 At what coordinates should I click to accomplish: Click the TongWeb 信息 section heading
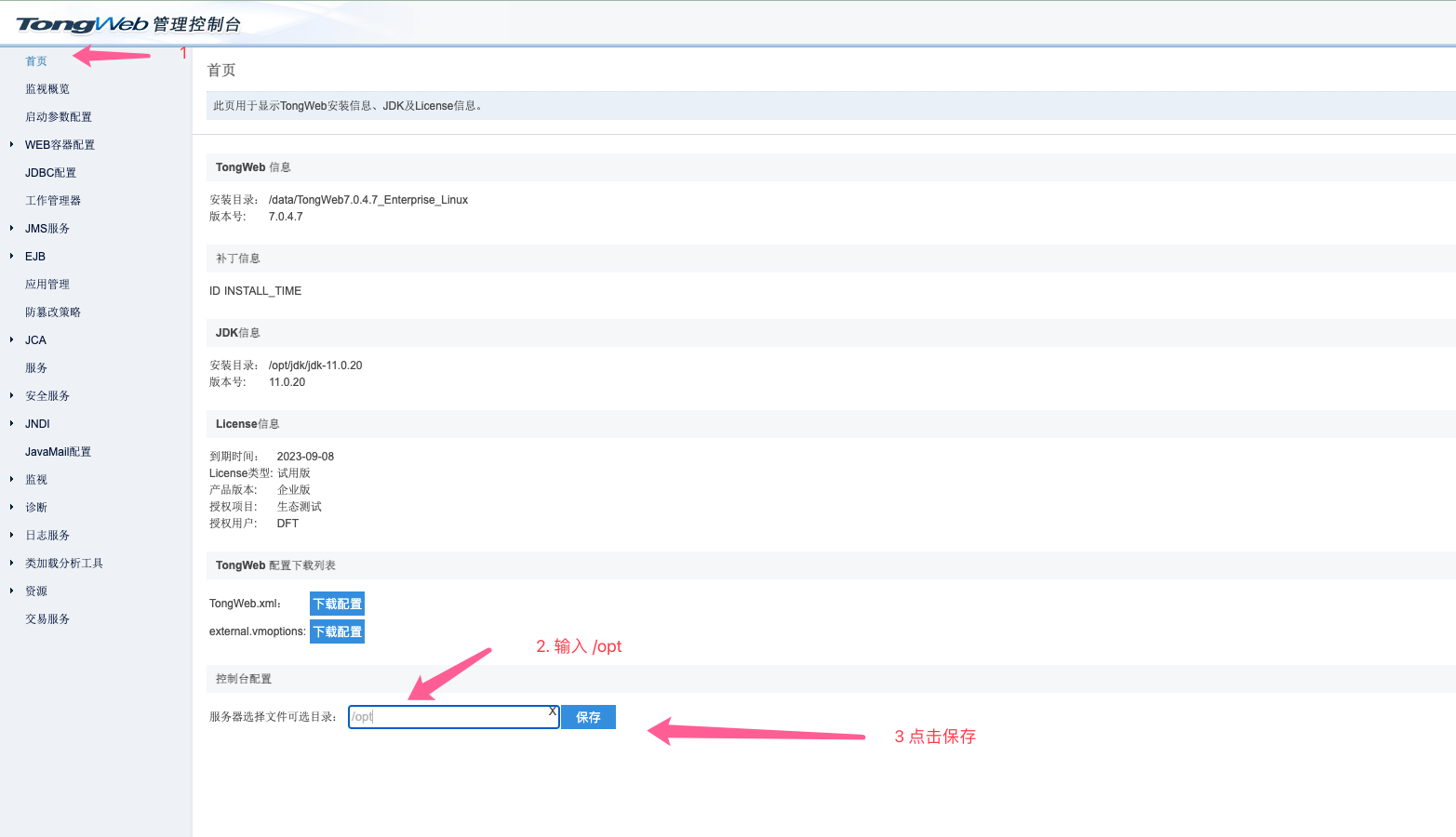click(253, 167)
